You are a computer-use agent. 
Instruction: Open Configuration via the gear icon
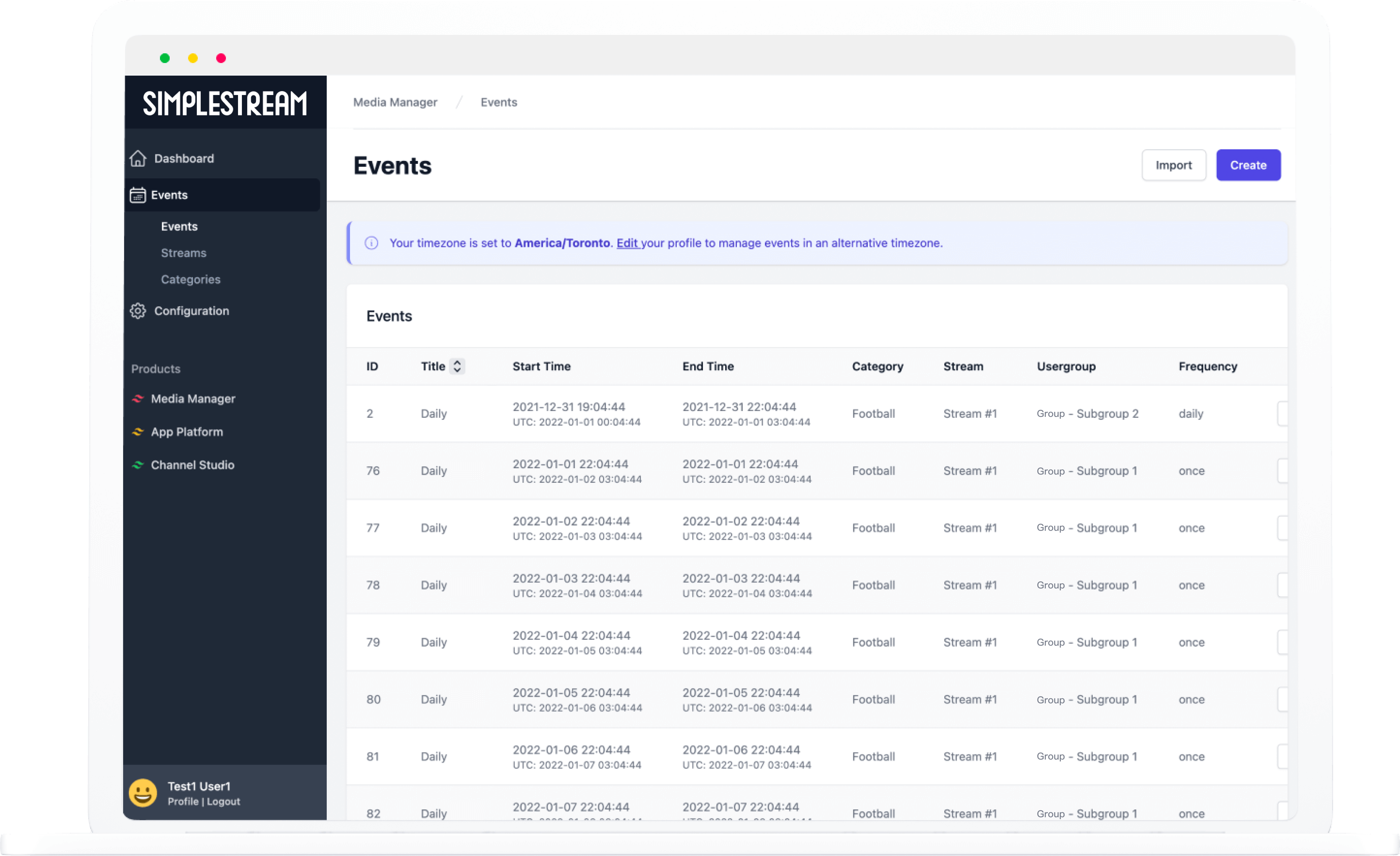137,311
